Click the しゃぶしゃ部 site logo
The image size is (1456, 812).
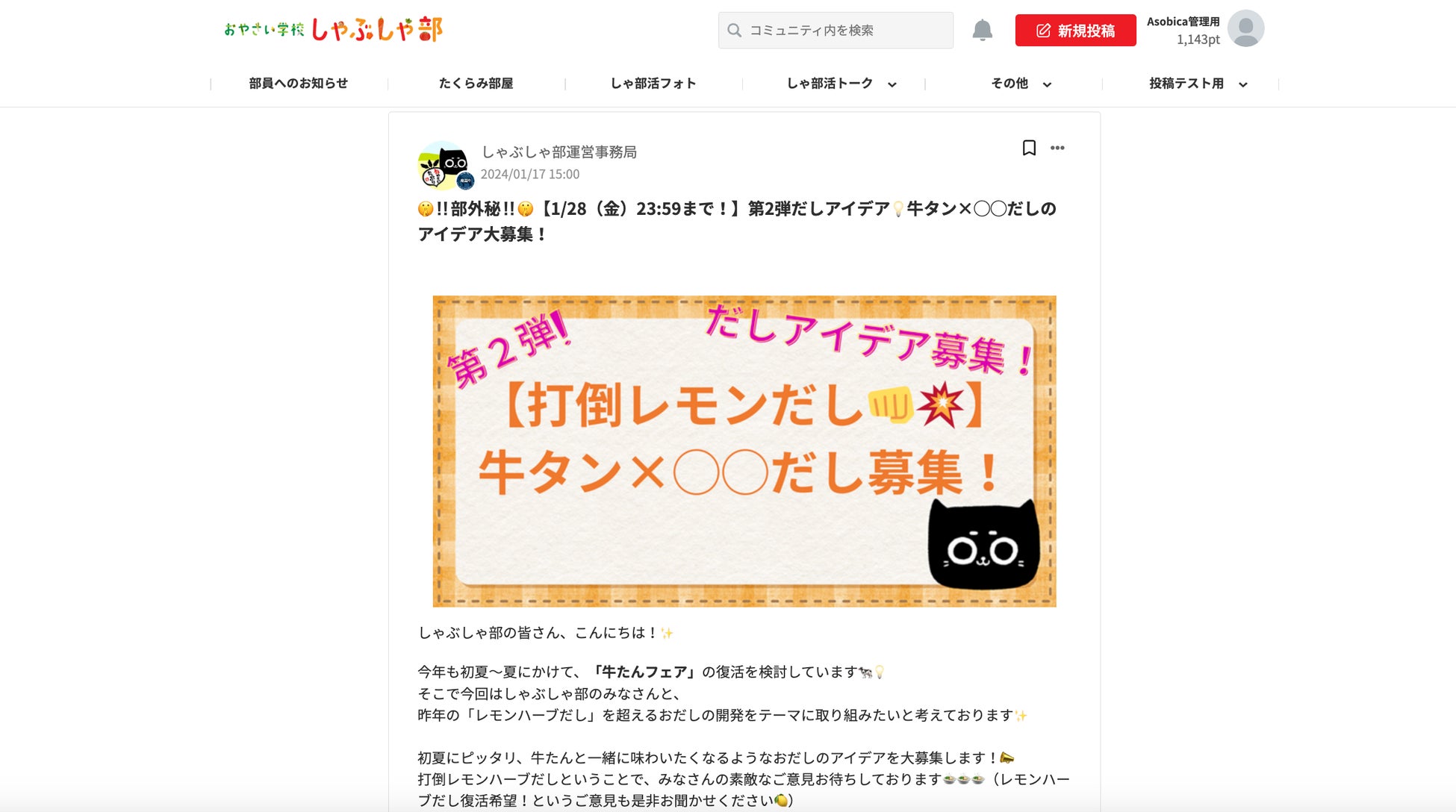[333, 29]
